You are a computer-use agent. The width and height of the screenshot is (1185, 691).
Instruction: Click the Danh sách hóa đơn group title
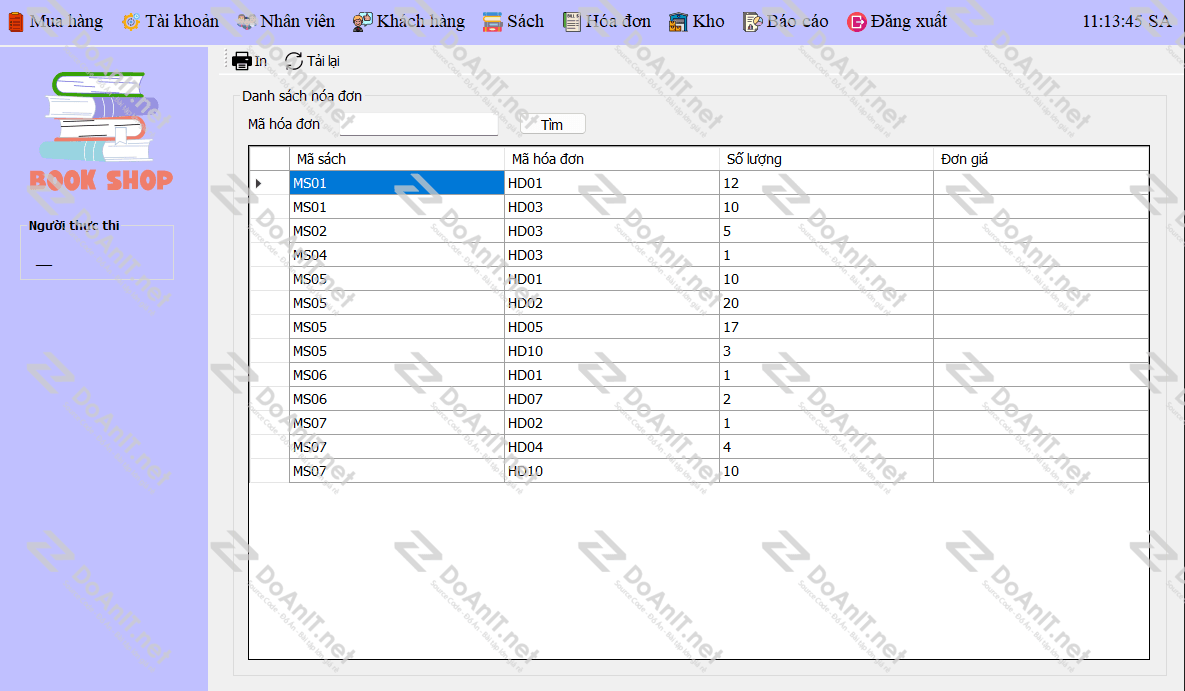[302, 96]
